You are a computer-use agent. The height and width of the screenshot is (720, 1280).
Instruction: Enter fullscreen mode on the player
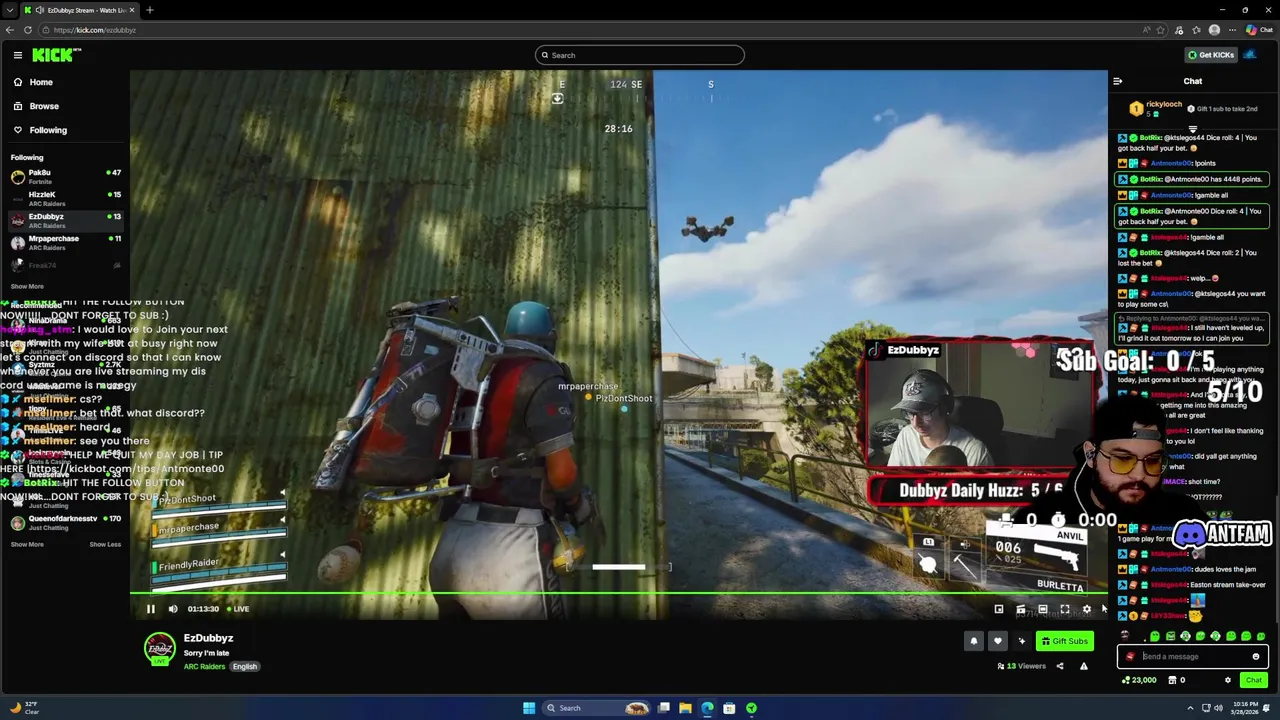[x=1065, y=609]
